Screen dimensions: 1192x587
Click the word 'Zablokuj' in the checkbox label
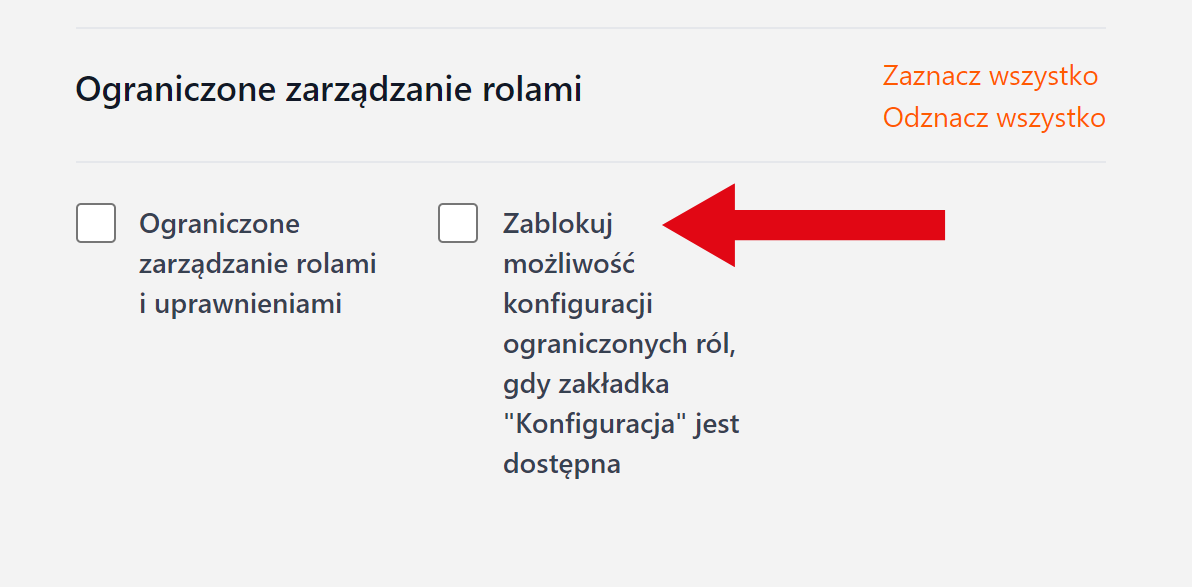[557, 224]
